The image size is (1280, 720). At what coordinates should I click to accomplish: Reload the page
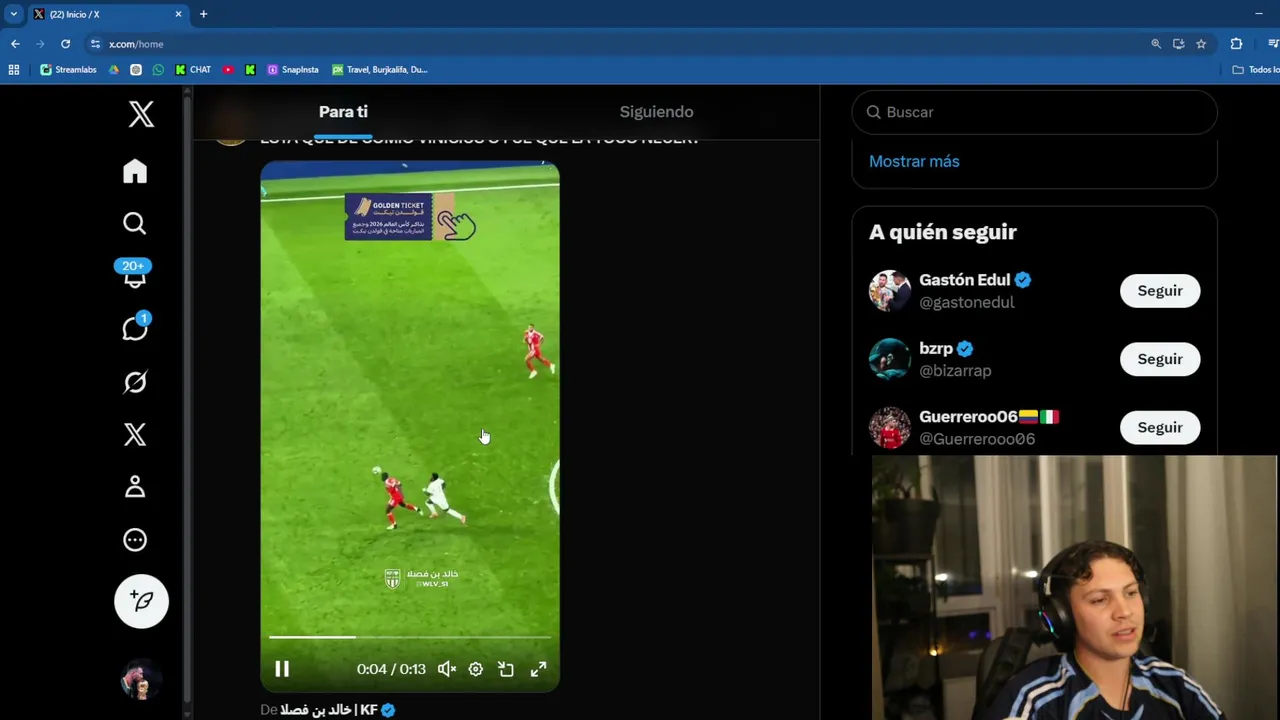click(x=65, y=44)
